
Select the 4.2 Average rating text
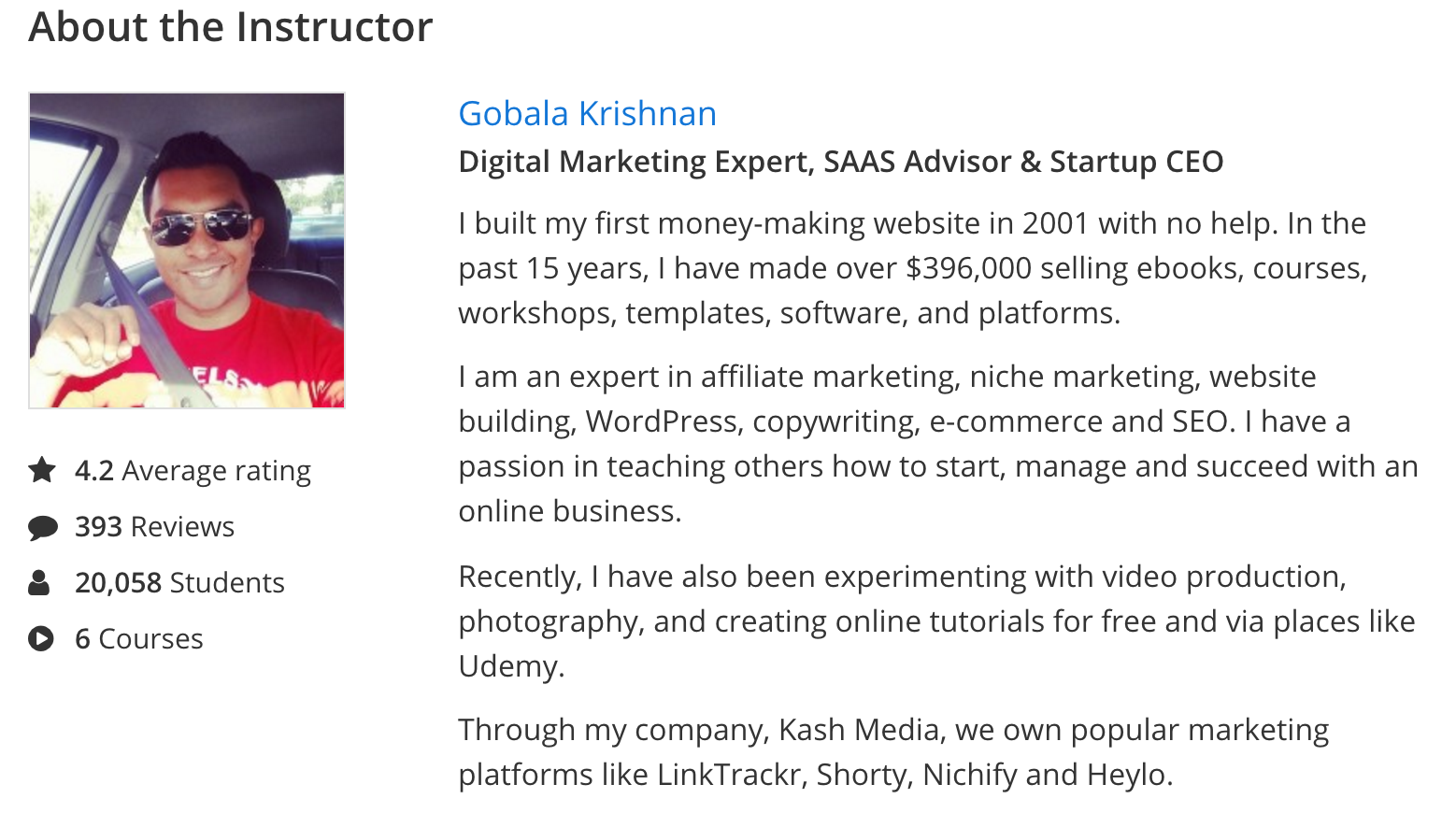tap(193, 470)
